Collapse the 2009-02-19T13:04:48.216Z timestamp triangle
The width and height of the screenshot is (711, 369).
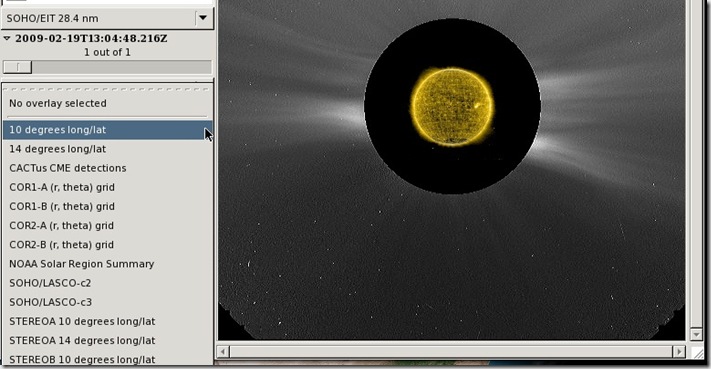[7, 39]
